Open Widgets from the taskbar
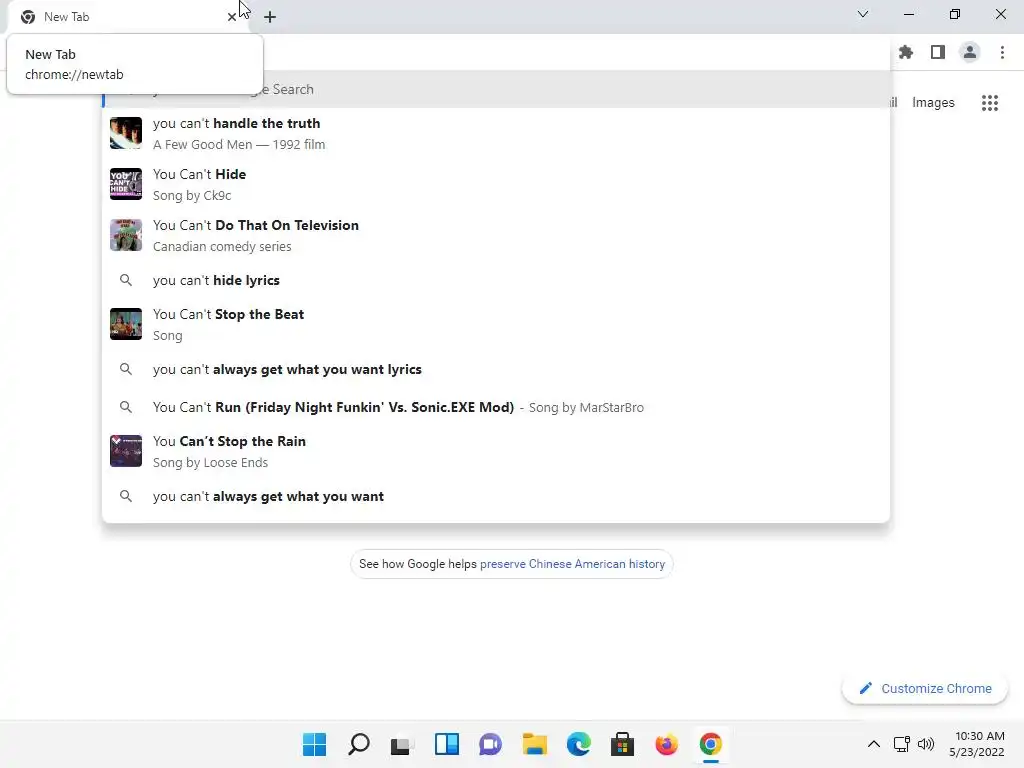 (x=447, y=744)
